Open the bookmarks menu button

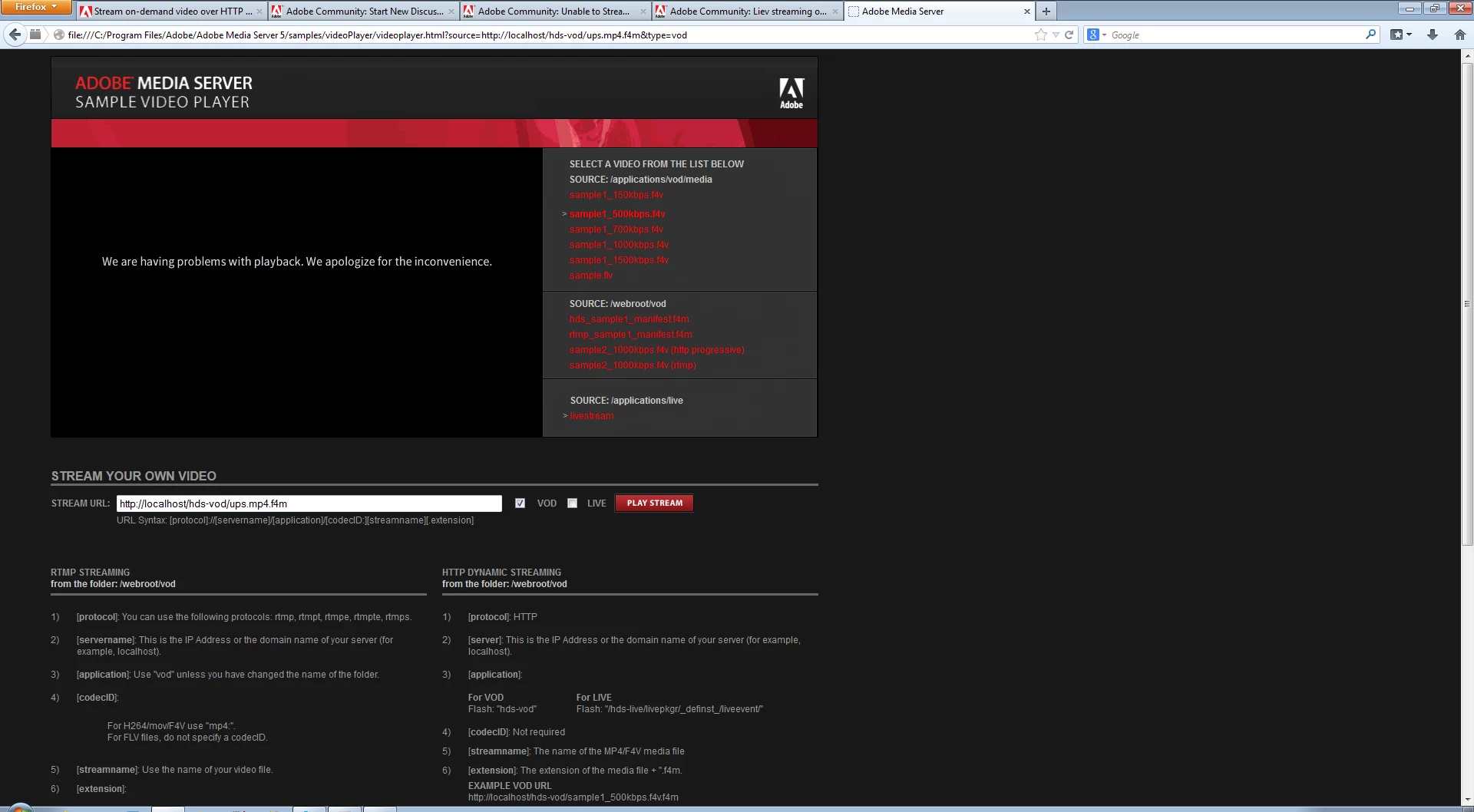click(1401, 35)
